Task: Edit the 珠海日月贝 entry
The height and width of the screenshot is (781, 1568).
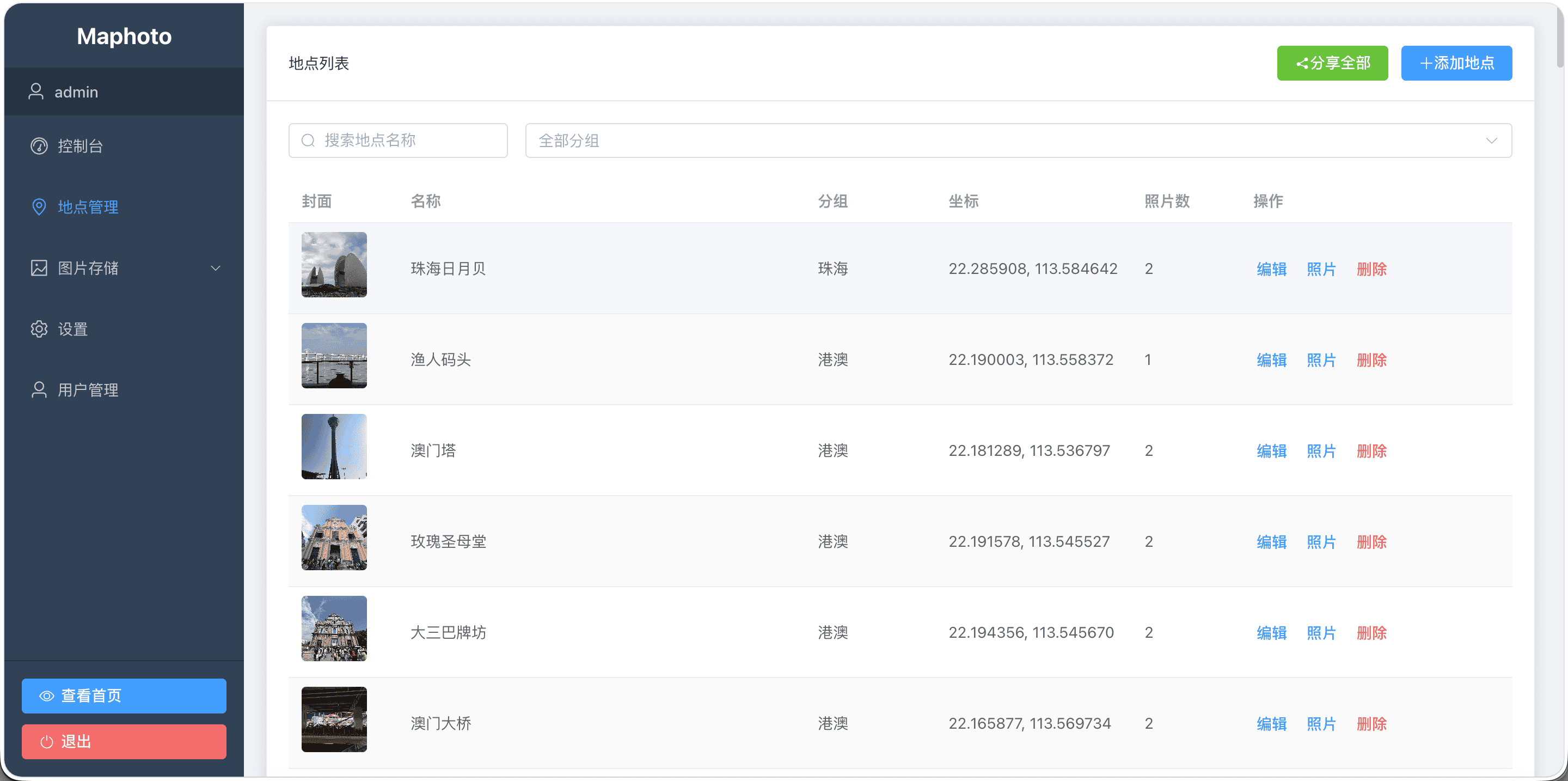Action: tap(1272, 269)
